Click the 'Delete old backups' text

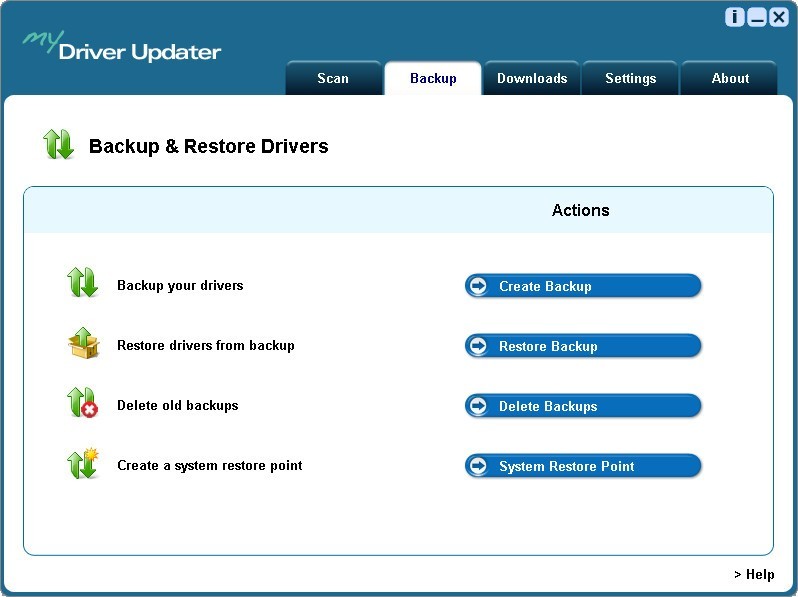pyautogui.click(x=178, y=406)
